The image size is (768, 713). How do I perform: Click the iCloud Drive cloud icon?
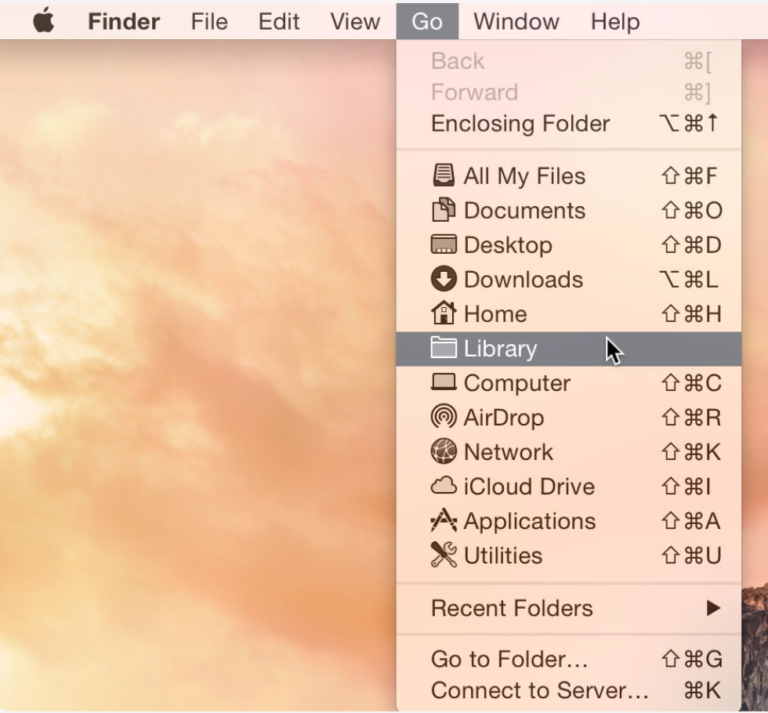click(444, 485)
